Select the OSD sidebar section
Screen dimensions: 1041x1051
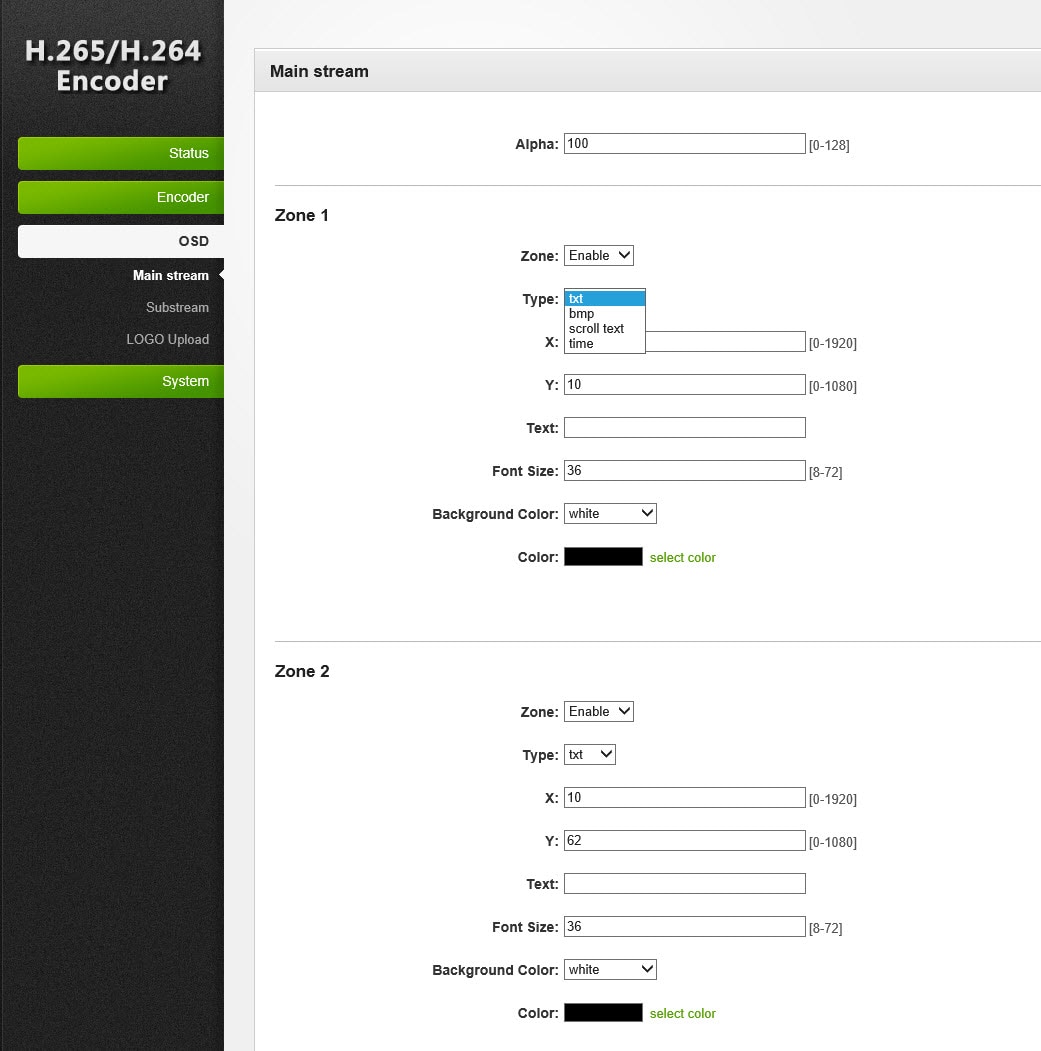(121, 241)
